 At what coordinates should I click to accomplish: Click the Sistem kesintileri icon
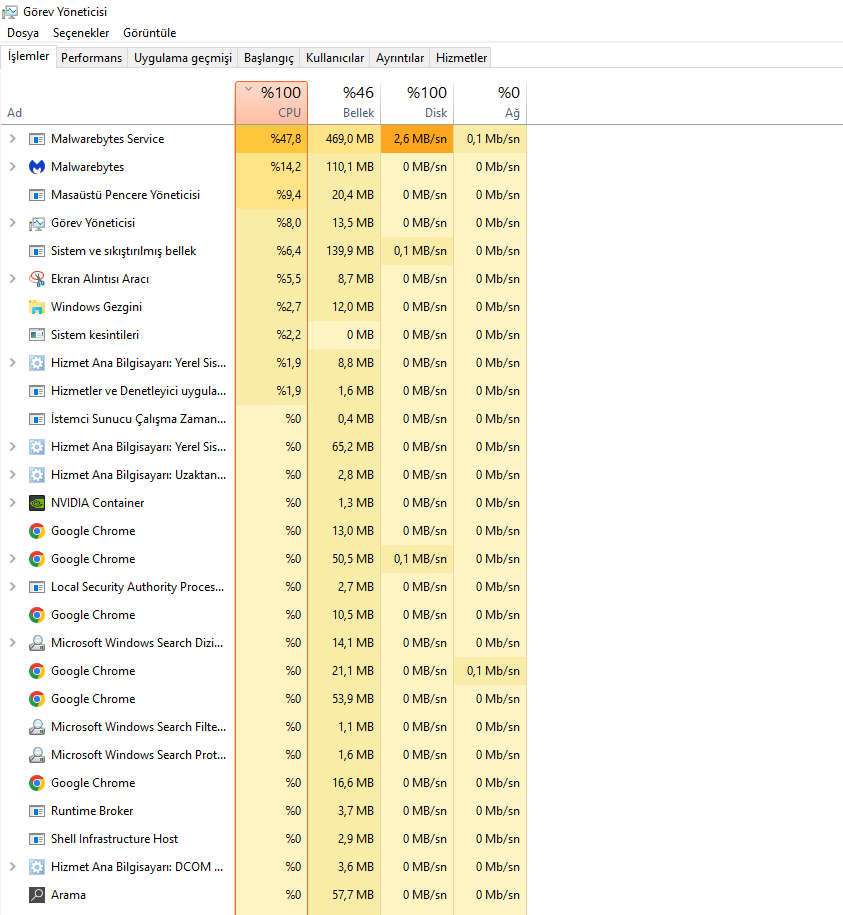point(37,335)
